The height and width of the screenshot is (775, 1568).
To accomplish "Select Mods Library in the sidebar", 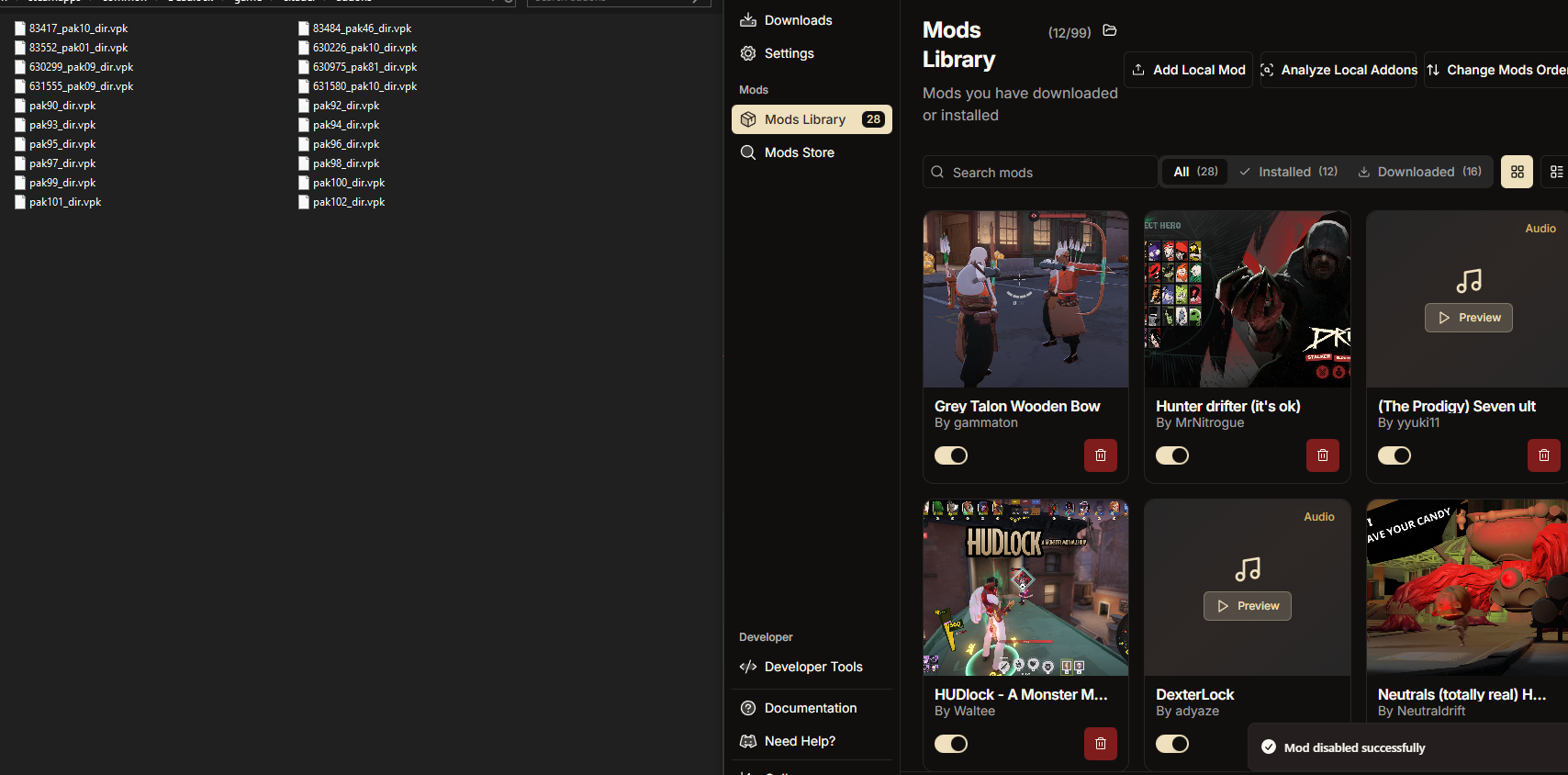I will coord(812,119).
